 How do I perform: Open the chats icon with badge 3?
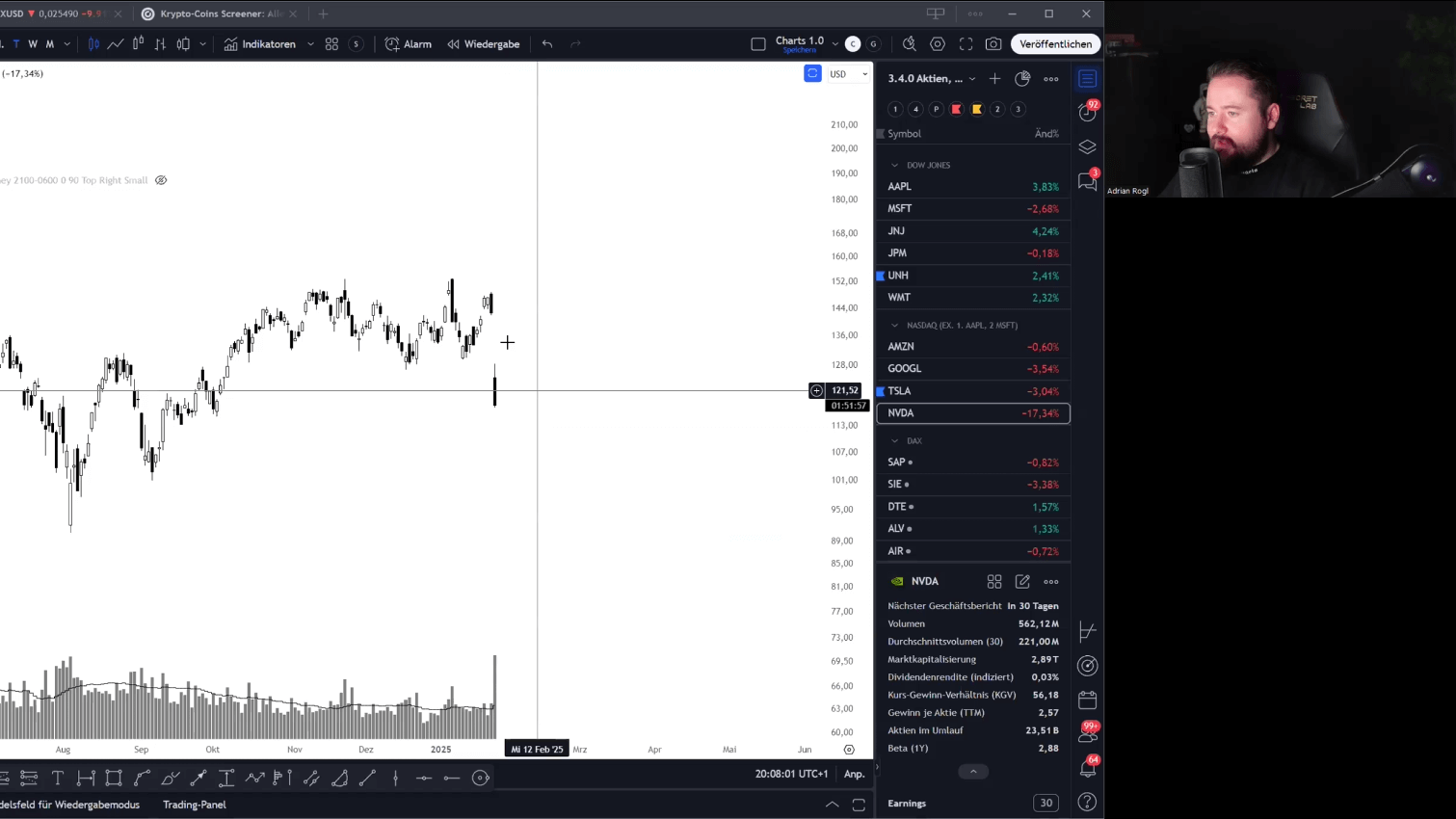click(x=1088, y=181)
